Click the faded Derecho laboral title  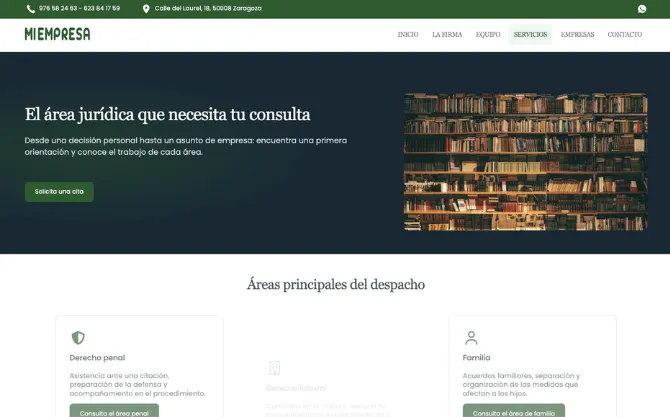click(x=296, y=388)
